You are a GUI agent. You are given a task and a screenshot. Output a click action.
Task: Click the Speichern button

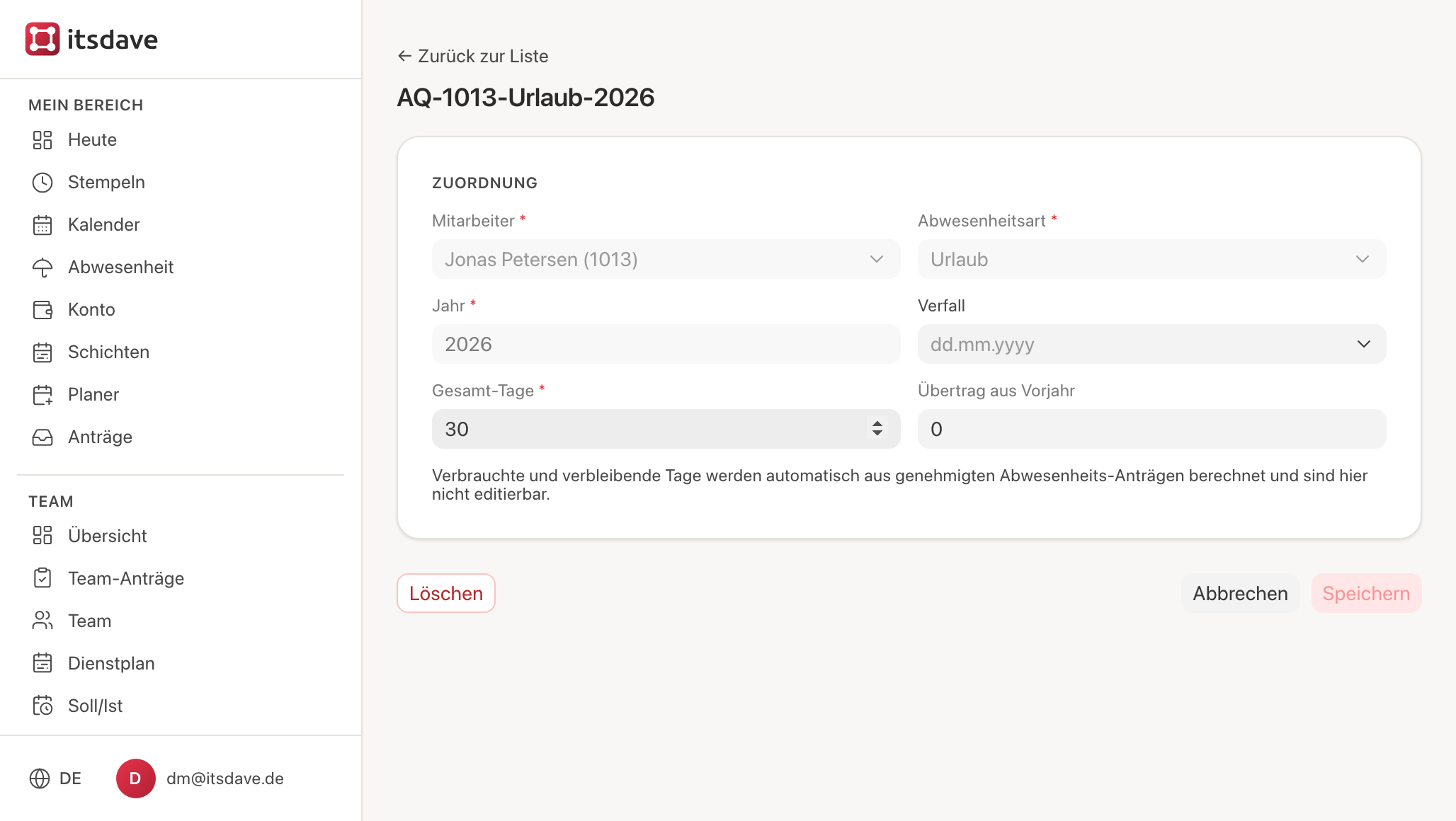(1366, 593)
